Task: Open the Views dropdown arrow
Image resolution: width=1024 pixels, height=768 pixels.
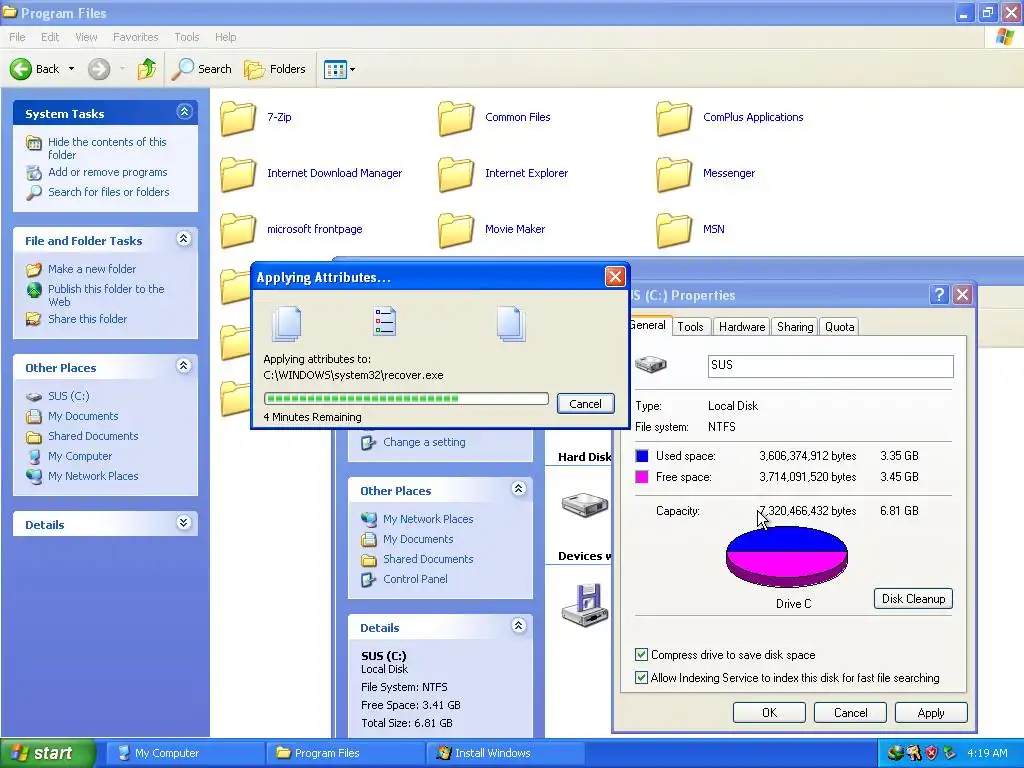Action: 353,69
